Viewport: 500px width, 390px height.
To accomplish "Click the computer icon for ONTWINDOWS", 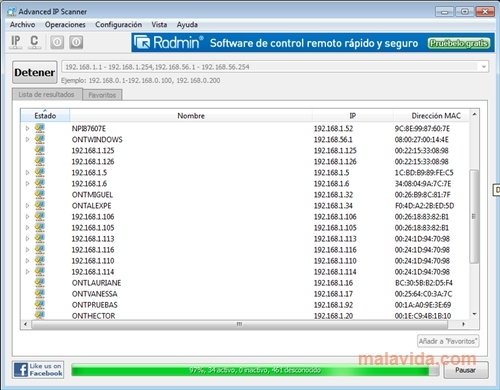I will pos(40,139).
